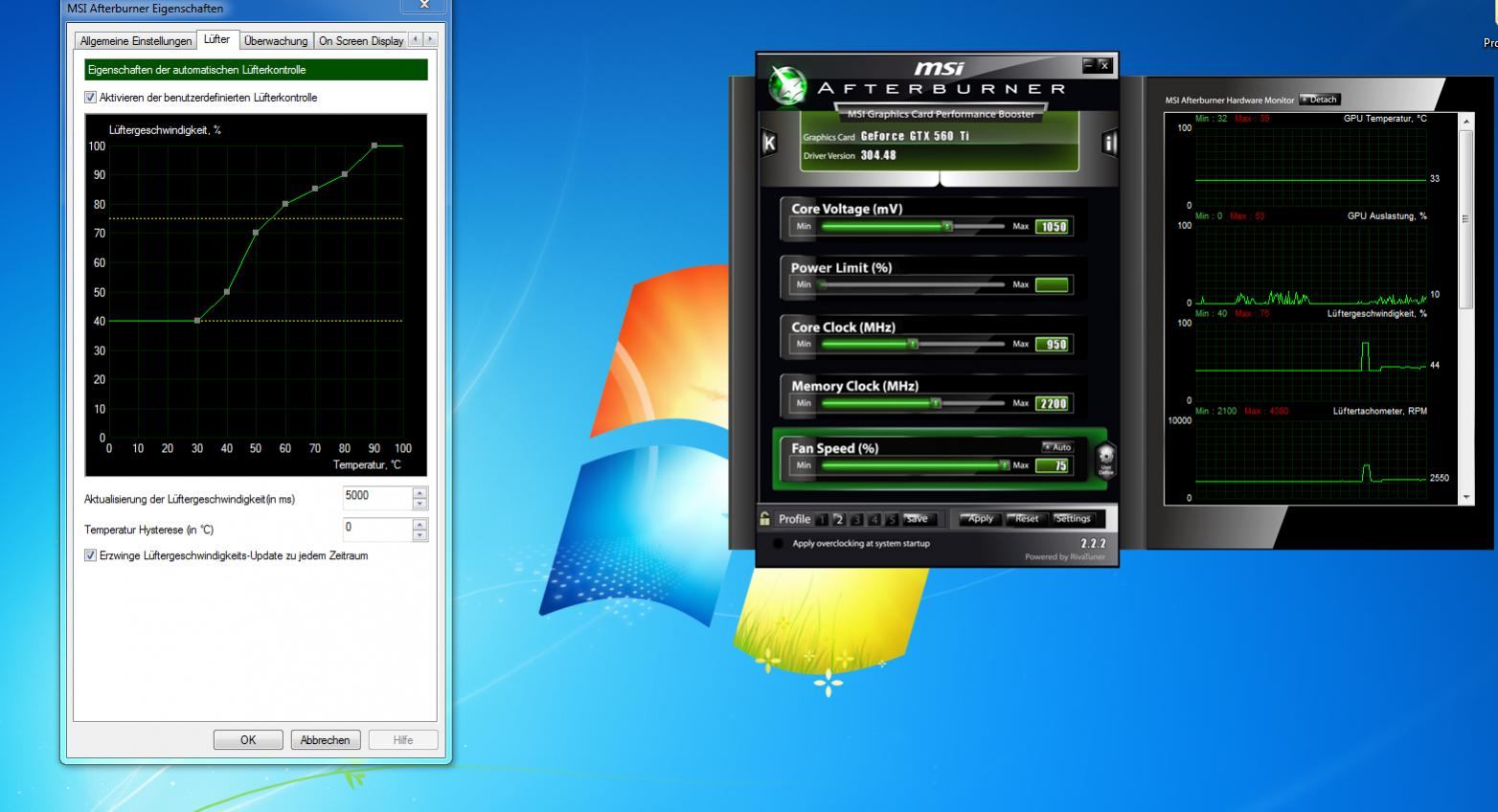Apply settings with the Apply button
This screenshot has width=1498, height=812.
(x=979, y=519)
